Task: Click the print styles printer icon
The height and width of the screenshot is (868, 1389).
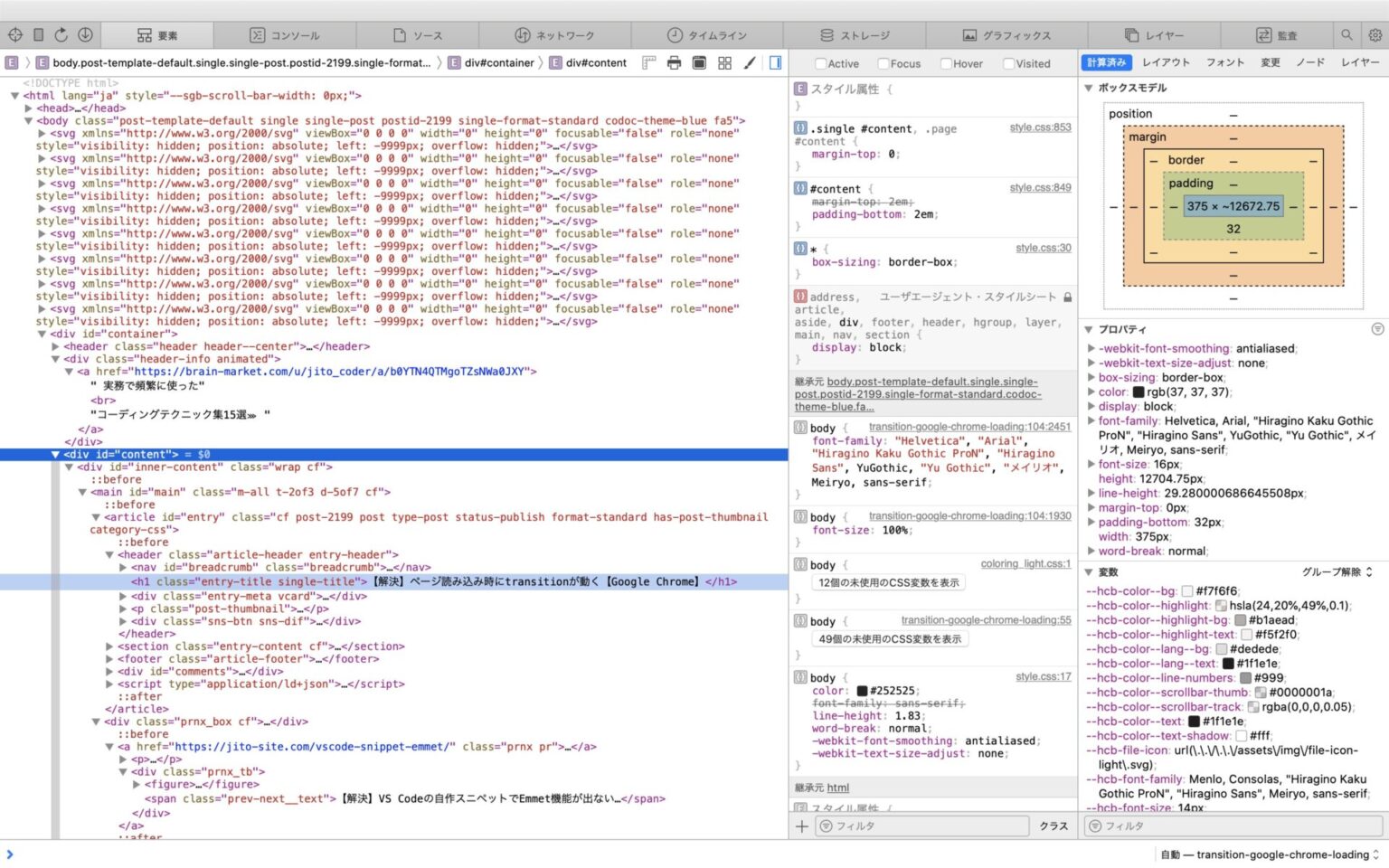Action: (x=674, y=62)
